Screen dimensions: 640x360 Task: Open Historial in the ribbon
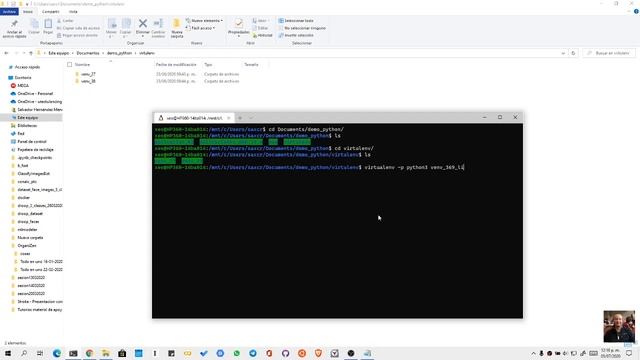click(262, 36)
